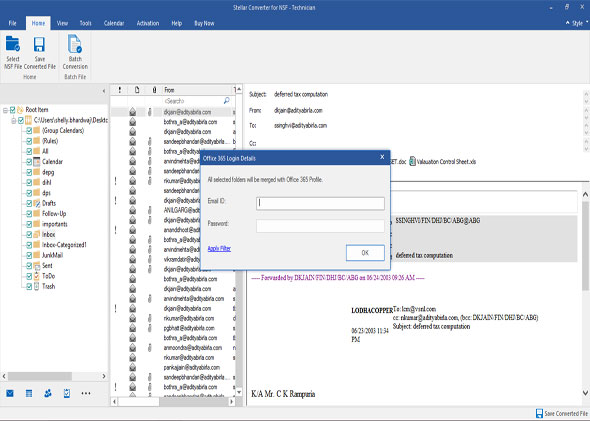Screen dimensions: 590x421
Task: Open Valuation Control Sheet.xls attachment
Action: 442,162
